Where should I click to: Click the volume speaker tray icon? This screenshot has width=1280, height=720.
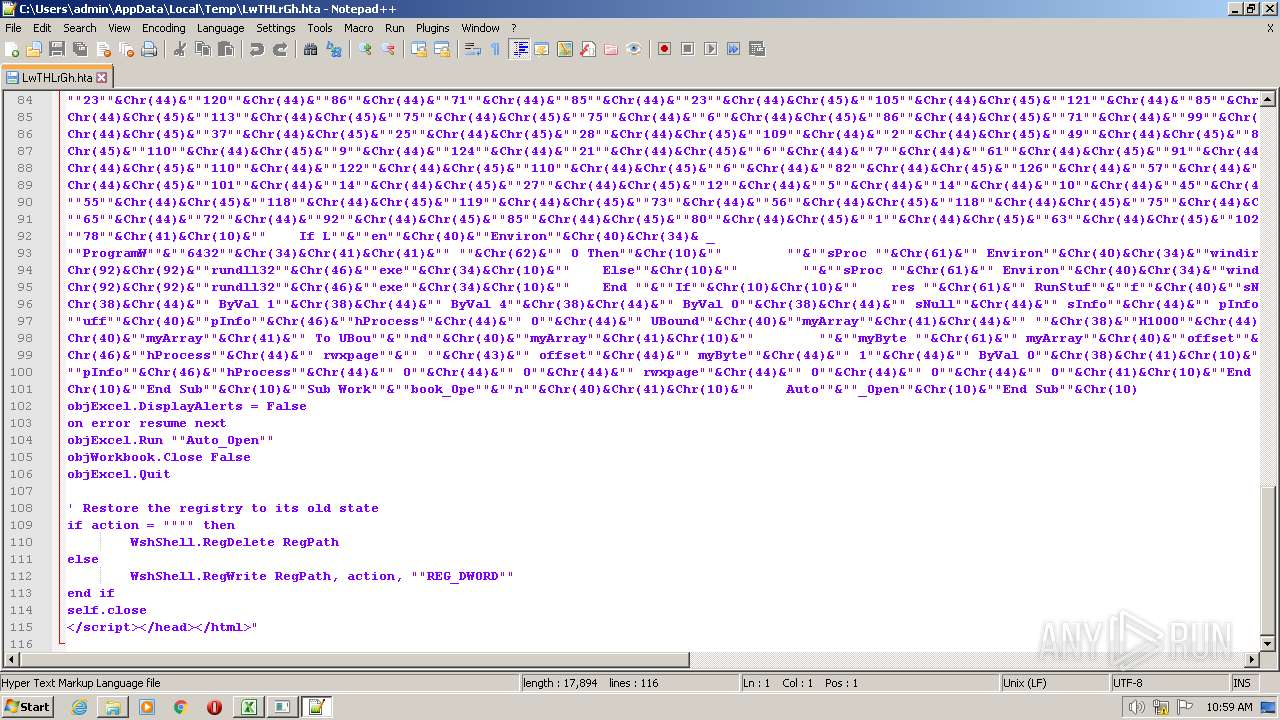1136,707
